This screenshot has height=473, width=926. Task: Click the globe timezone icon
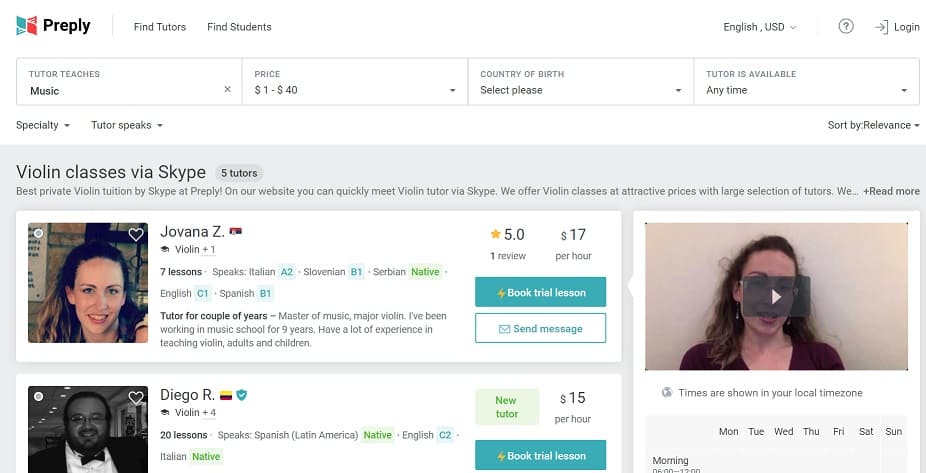click(x=667, y=393)
